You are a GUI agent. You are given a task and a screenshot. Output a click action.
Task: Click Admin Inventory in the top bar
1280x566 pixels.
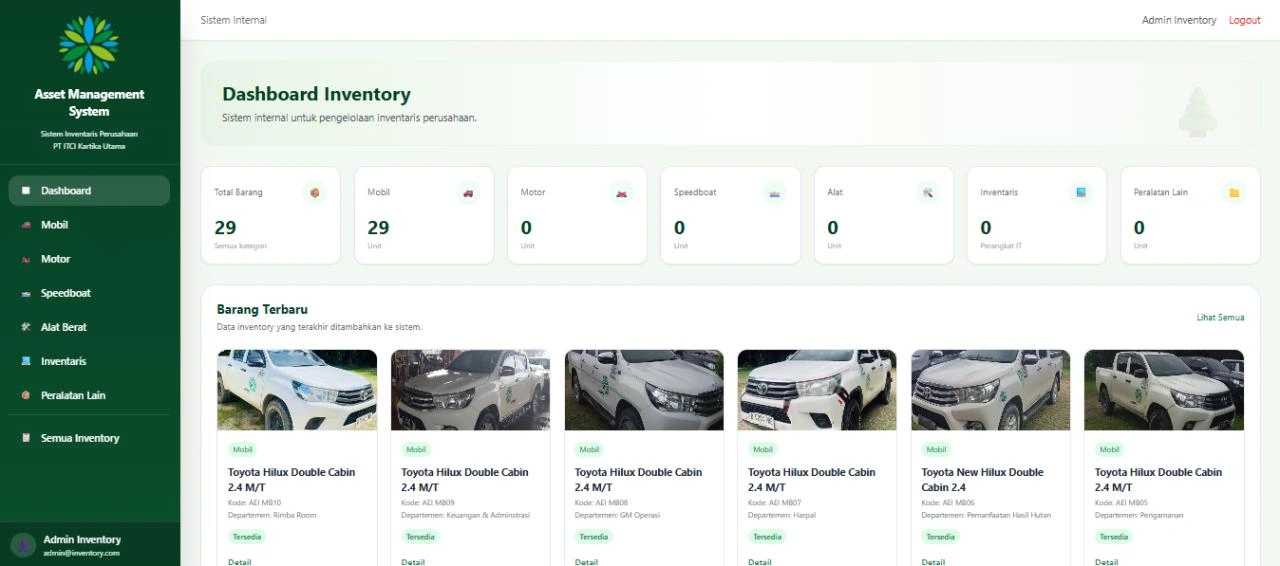(1179, 20)
